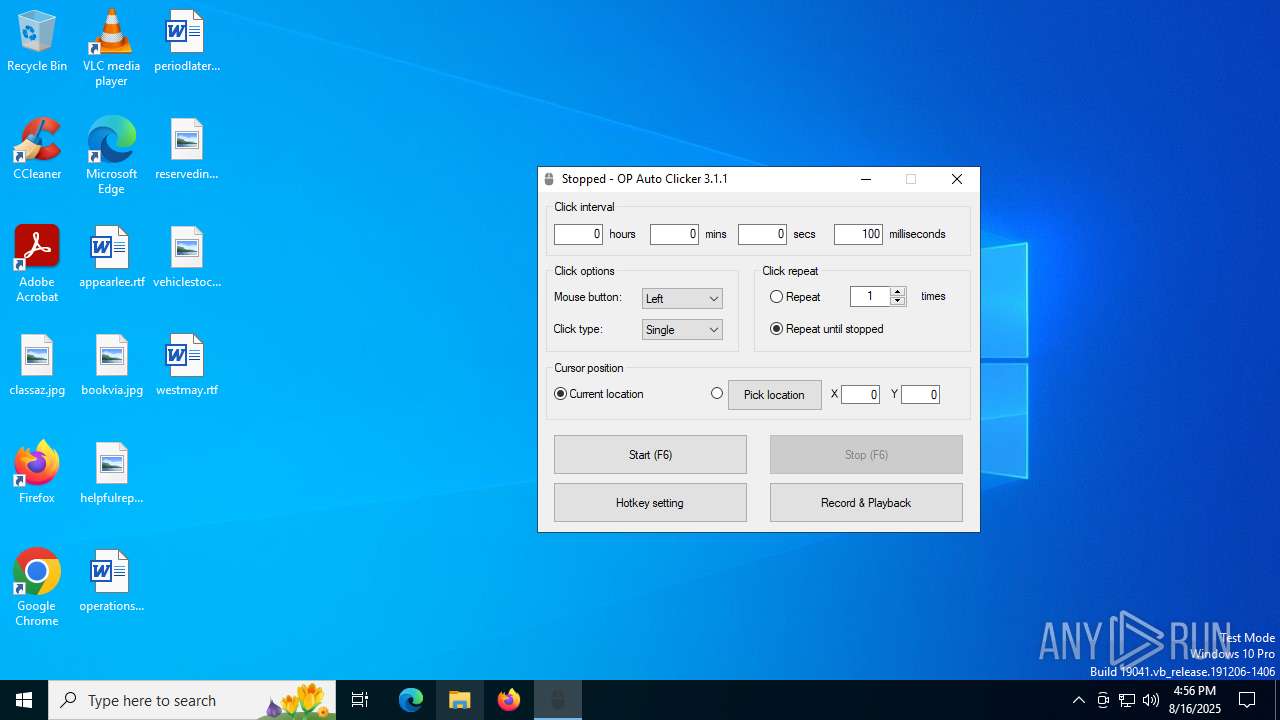Increase repeat times with the up arrow
1280x720 pixels.
click(898, 292)
